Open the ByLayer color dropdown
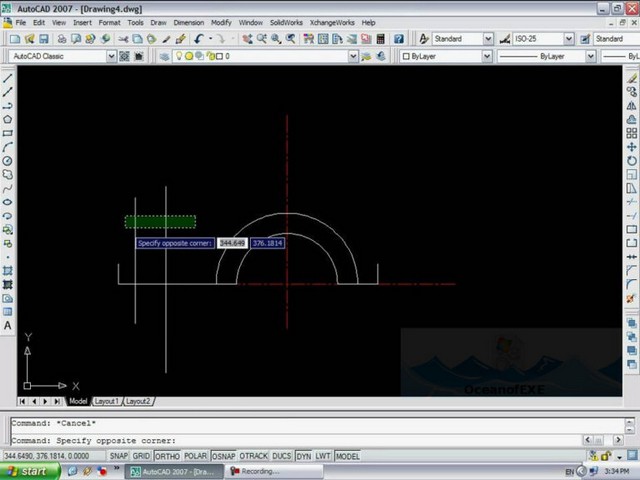Image resolution: width=640 pixels, height=480 pixels. pos(487,56)
